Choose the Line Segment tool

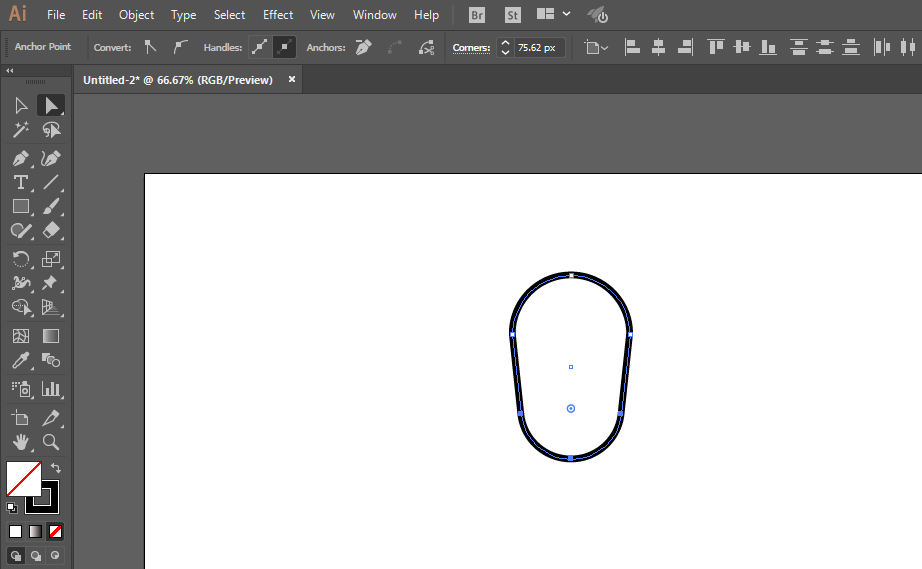51,182
